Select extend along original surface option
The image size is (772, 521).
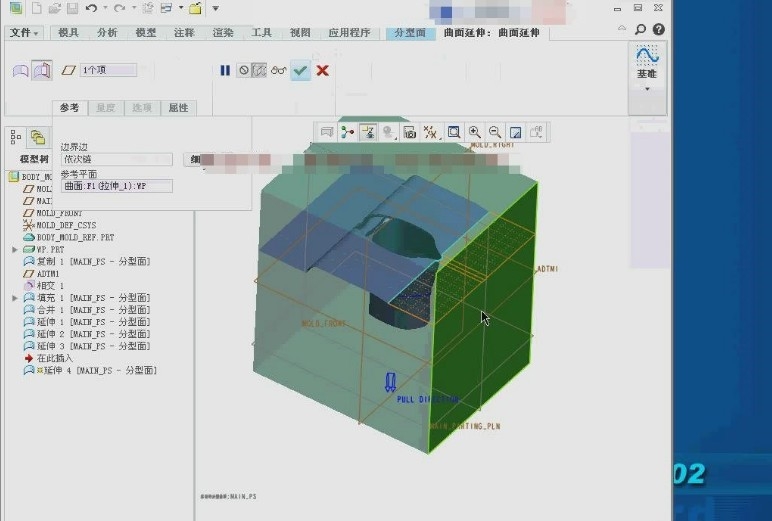click(20, 71)
